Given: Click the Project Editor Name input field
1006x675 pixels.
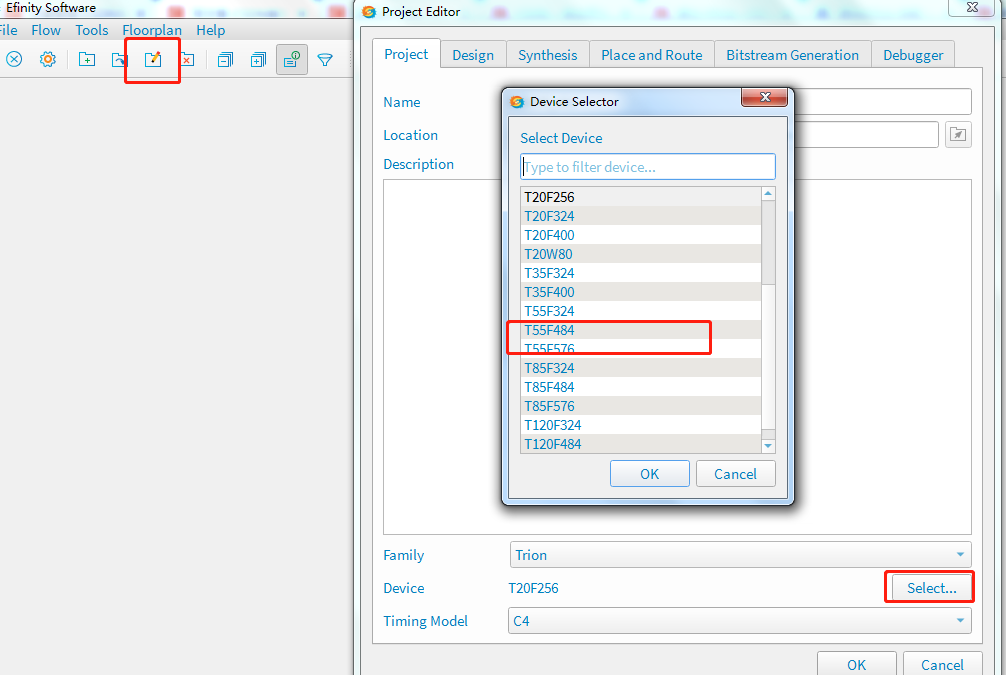Looking at the screenshot, I should coord(882,101).
